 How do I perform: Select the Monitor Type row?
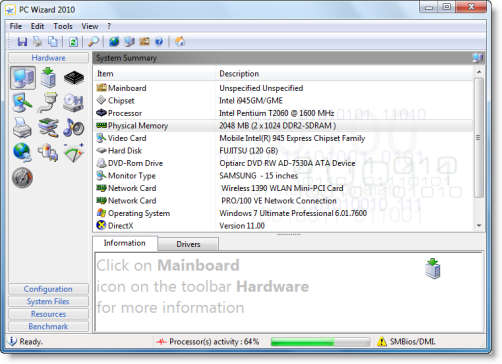coord(284,176)
